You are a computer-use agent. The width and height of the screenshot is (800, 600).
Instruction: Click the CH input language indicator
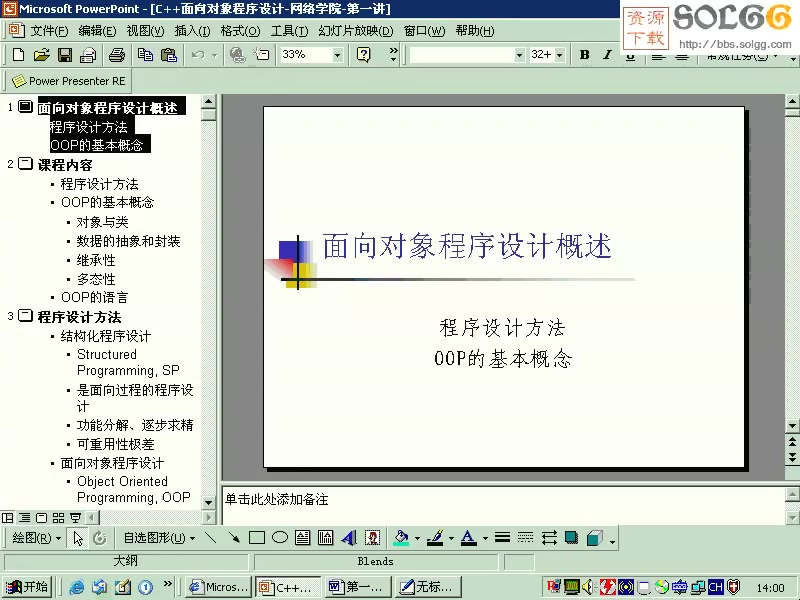coord(716,587)
